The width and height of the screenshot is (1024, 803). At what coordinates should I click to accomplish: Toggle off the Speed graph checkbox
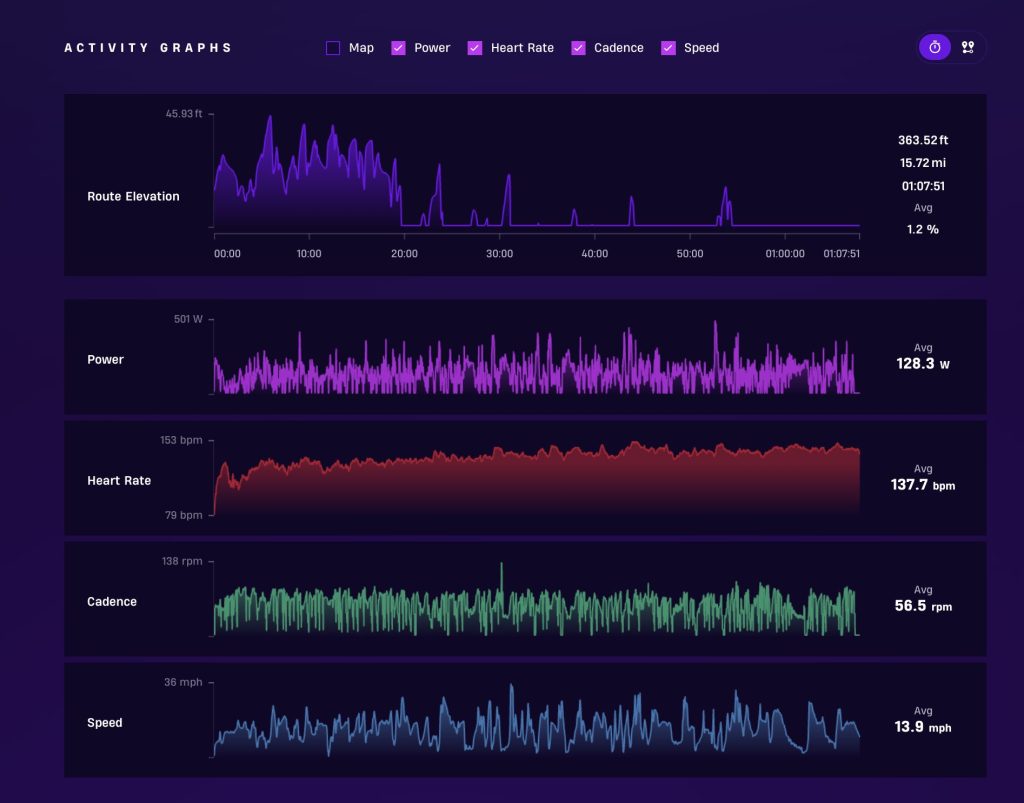[x=668, y=48]
